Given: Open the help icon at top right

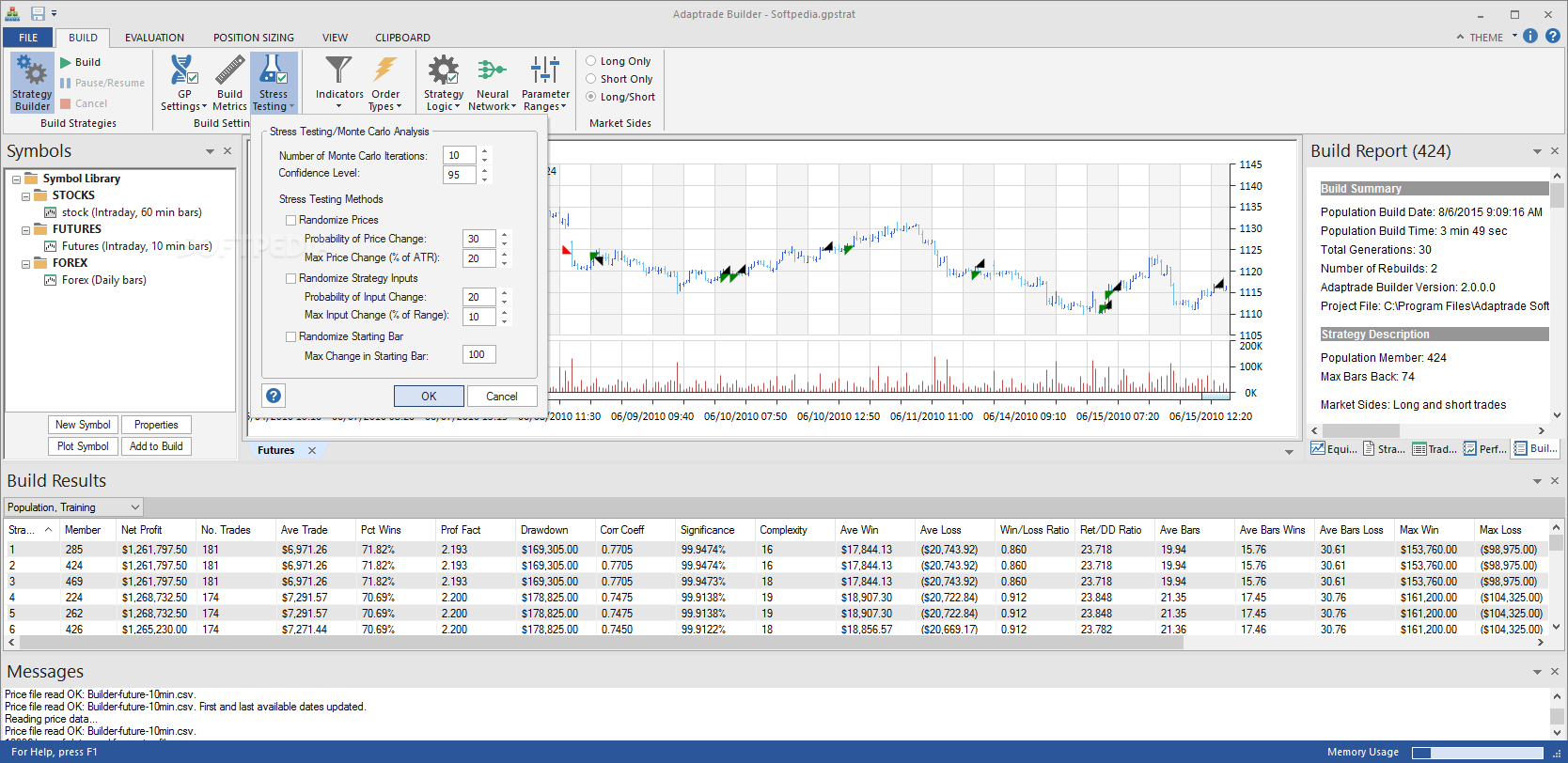Looking at the screenshot, I should coord(1553,36).
